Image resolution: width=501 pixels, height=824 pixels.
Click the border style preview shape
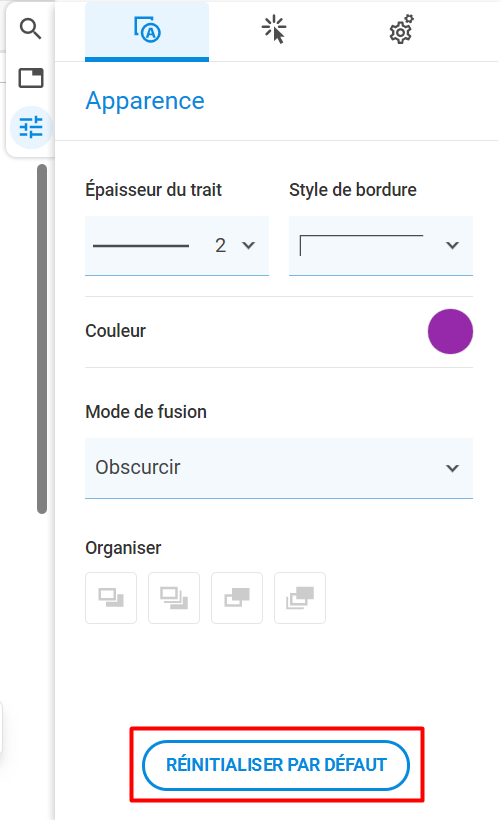tap(361, 245)
